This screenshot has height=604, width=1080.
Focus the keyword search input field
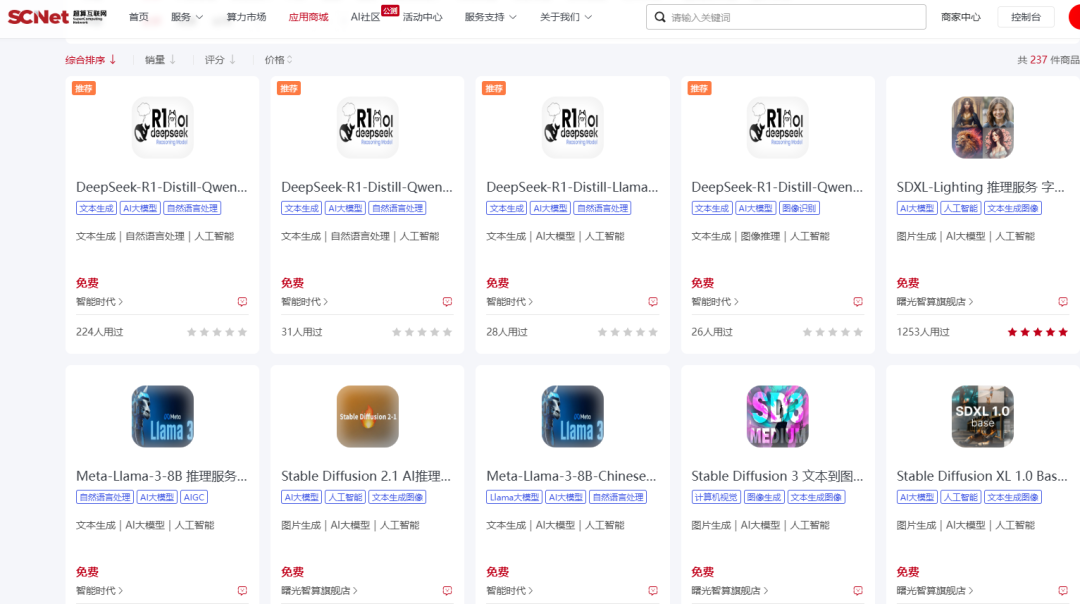click(x=786, y=17)
